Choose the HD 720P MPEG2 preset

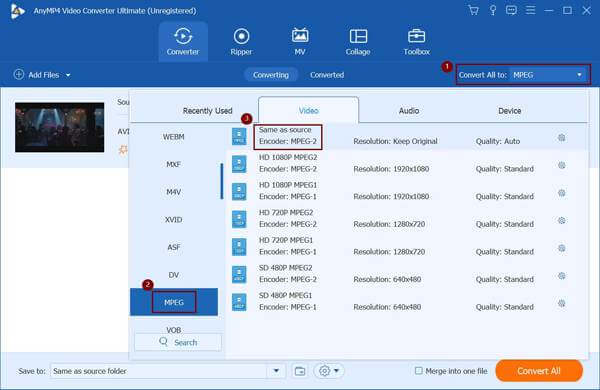point(407,219)
